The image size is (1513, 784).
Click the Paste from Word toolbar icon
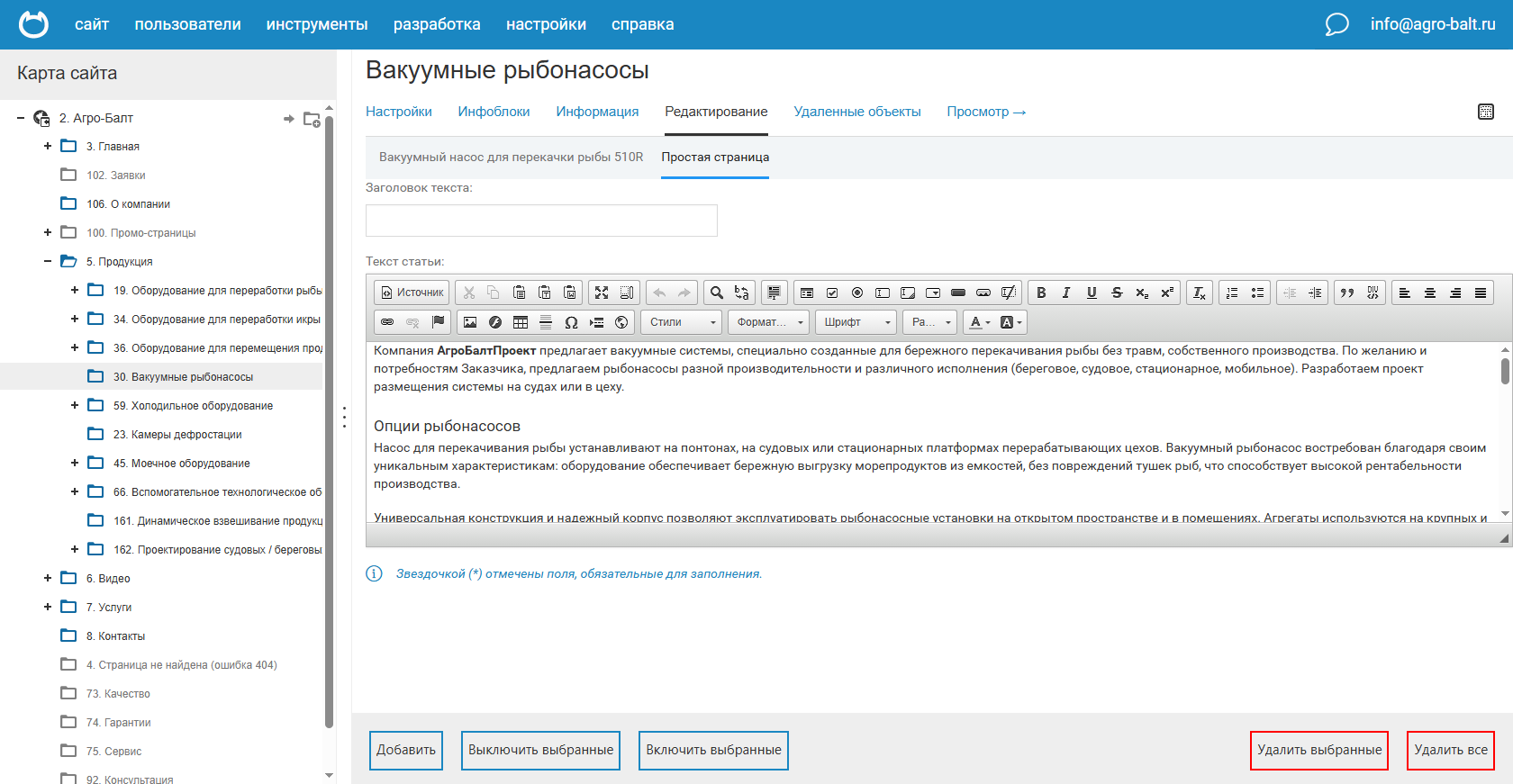point(570,293)
